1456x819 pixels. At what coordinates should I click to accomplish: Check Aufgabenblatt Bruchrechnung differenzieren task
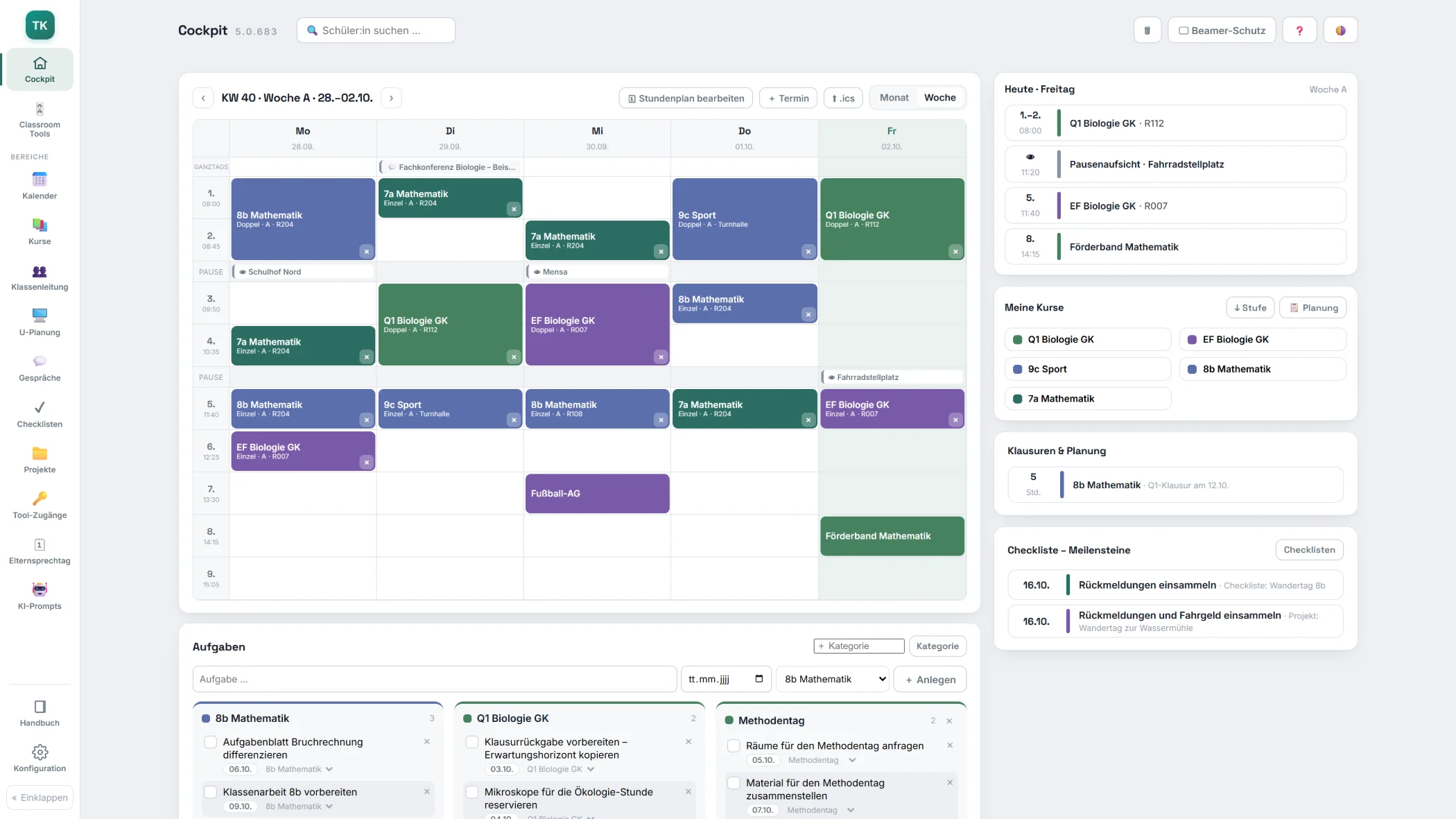point(211,742)
